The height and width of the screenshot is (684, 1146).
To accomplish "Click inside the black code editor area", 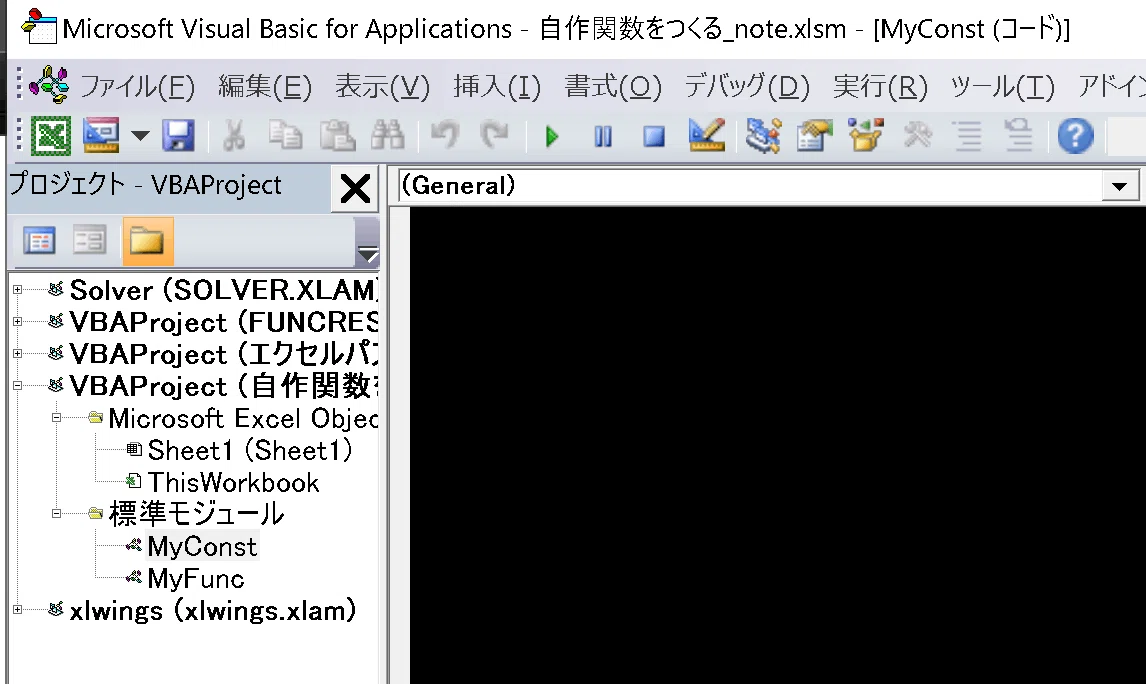I will (778, 446).
